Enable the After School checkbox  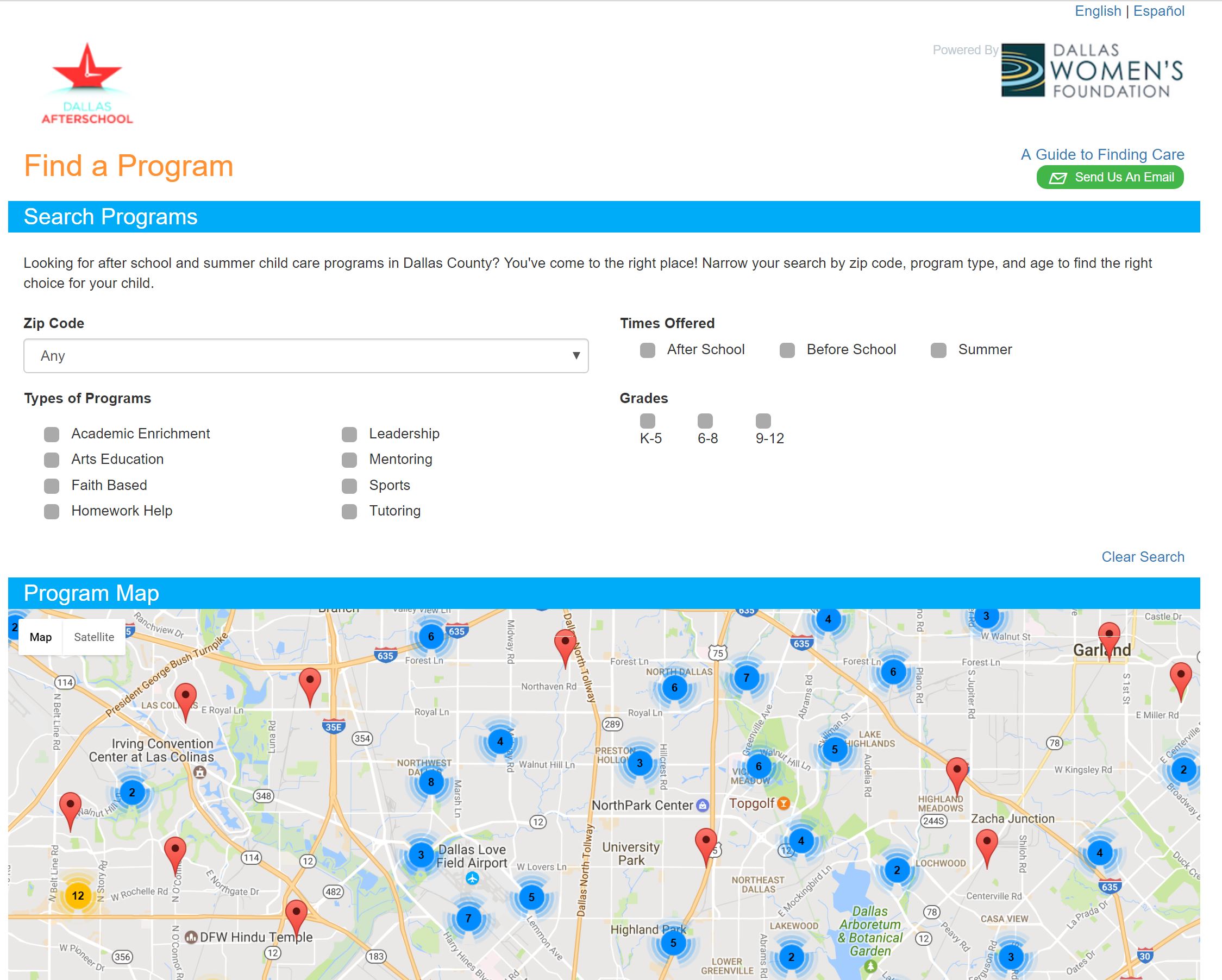point(647,350)
